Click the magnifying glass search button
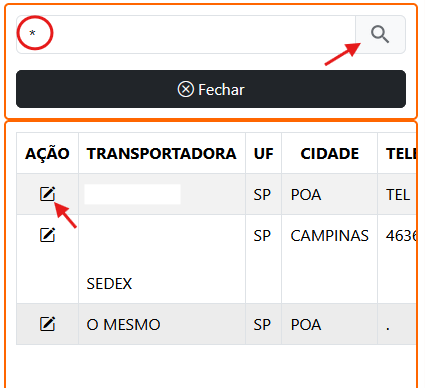 [x=380, y=34]
